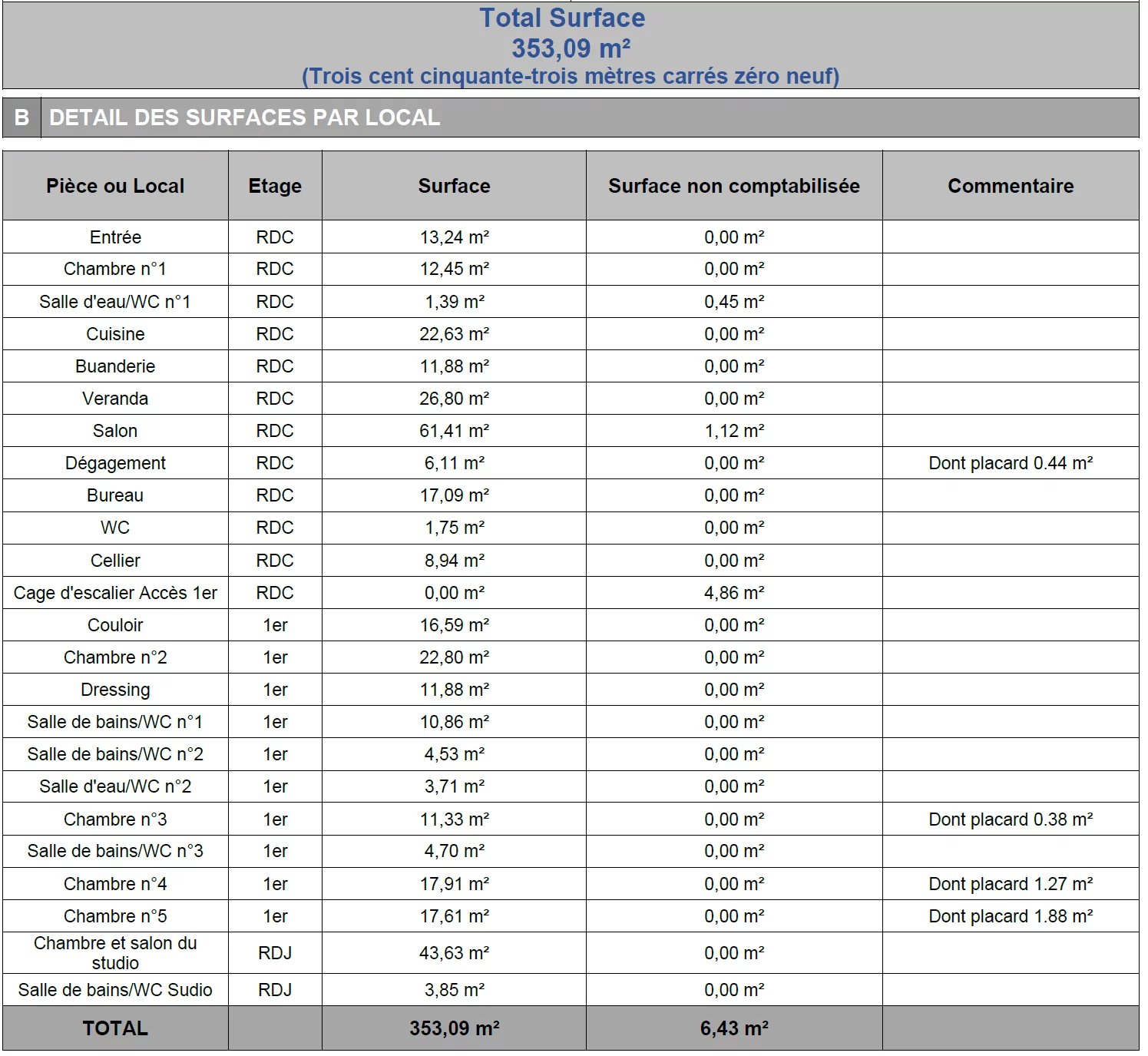Click the '12,45 m²' surface value

pos(454,269)
